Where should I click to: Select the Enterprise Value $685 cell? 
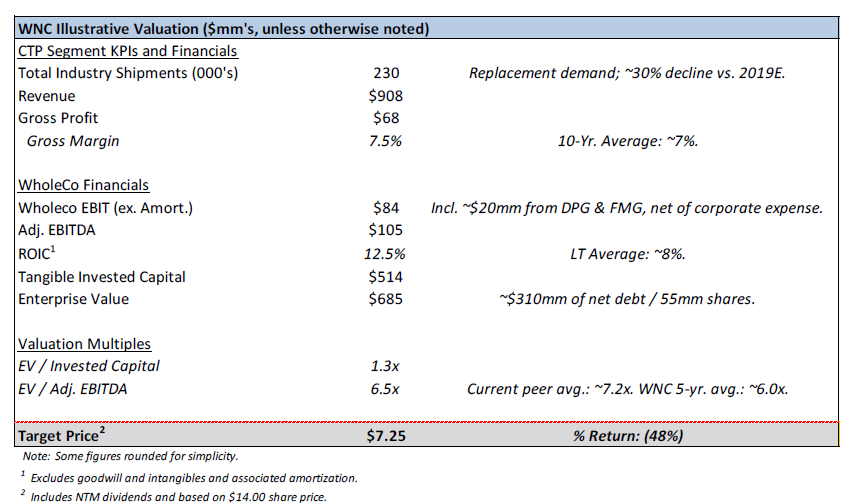[386, 299]
